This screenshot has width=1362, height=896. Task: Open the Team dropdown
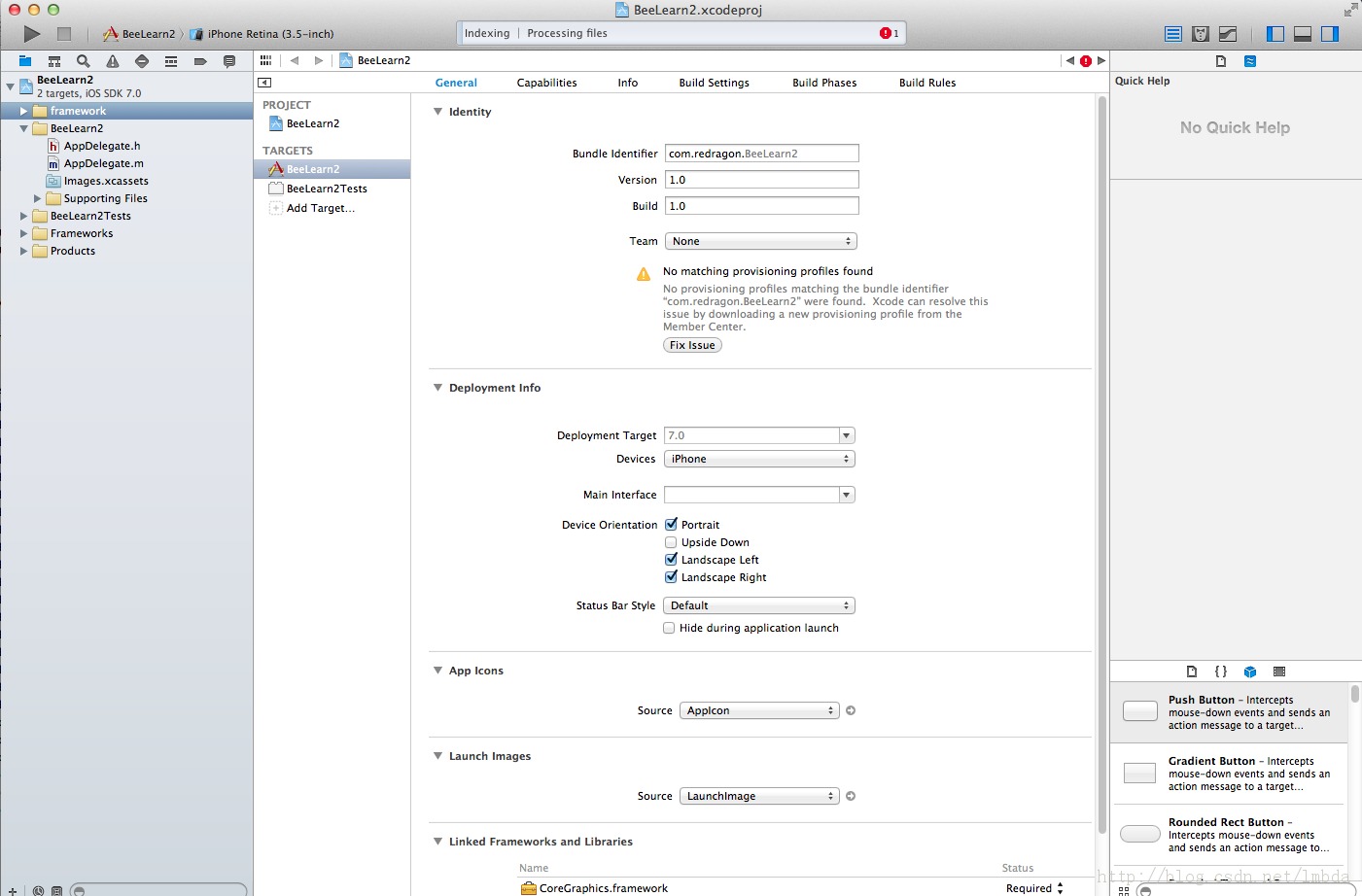tap(760, 241)
